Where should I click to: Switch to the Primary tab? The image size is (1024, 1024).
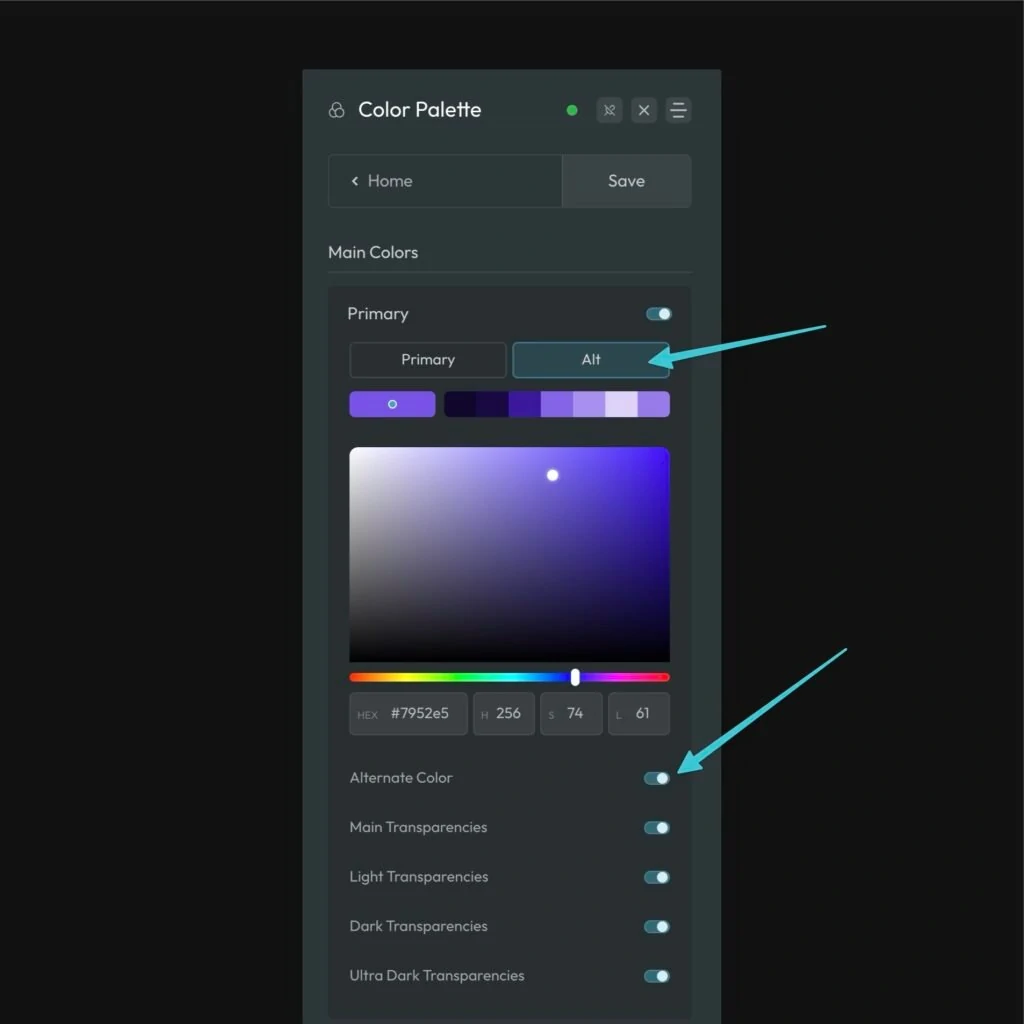pyautogui.click(x=428, y=360)
